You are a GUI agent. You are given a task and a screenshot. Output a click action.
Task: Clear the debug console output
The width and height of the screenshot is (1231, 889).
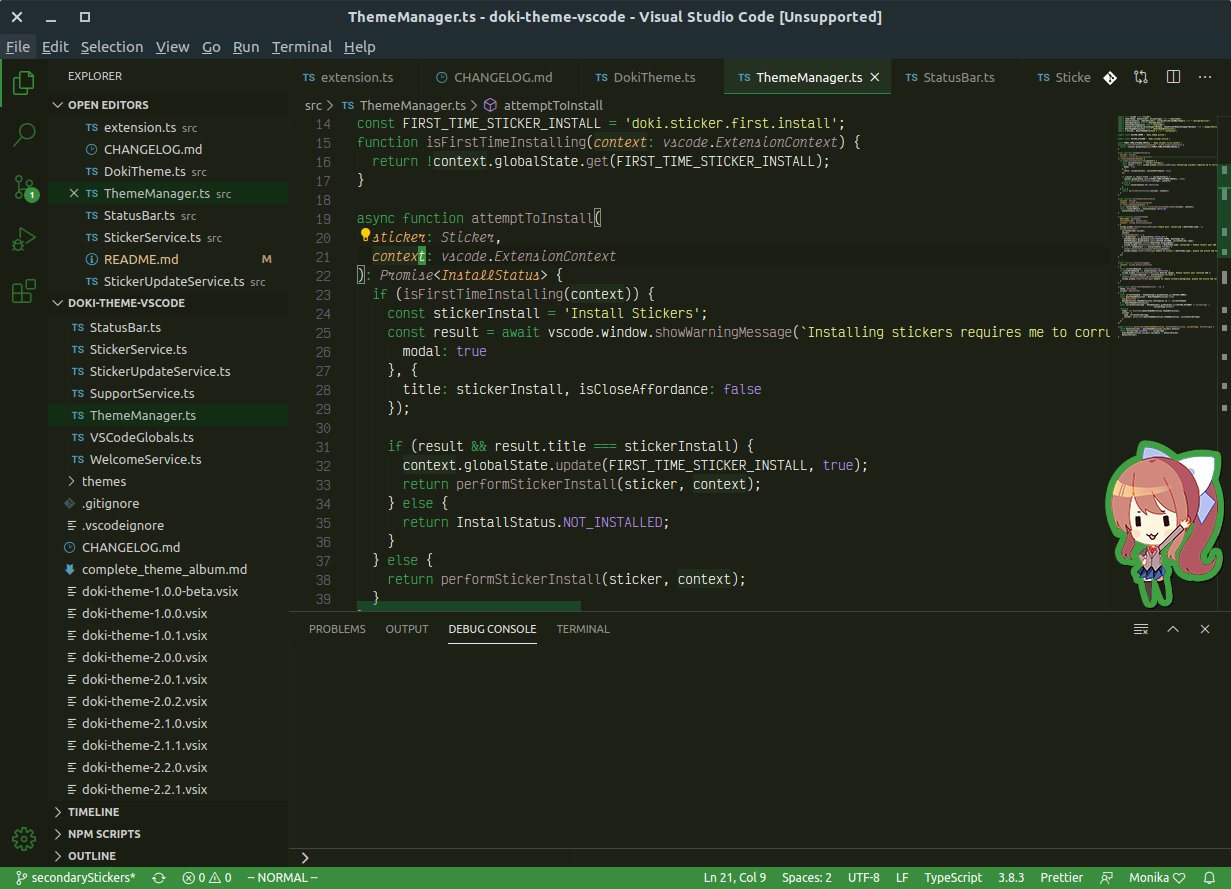(x=1141, y=629)
